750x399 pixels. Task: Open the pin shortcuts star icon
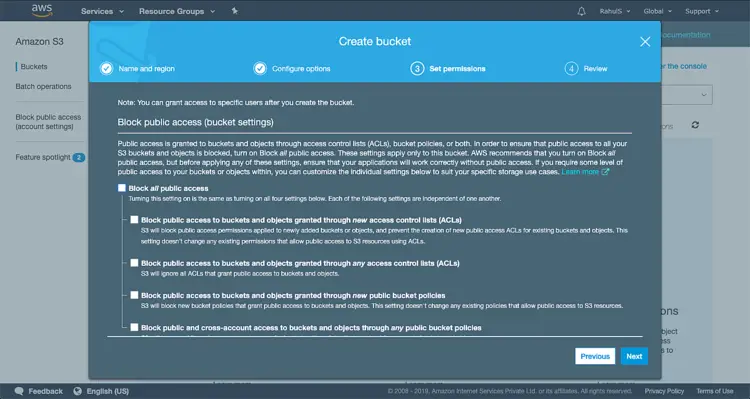235,11
